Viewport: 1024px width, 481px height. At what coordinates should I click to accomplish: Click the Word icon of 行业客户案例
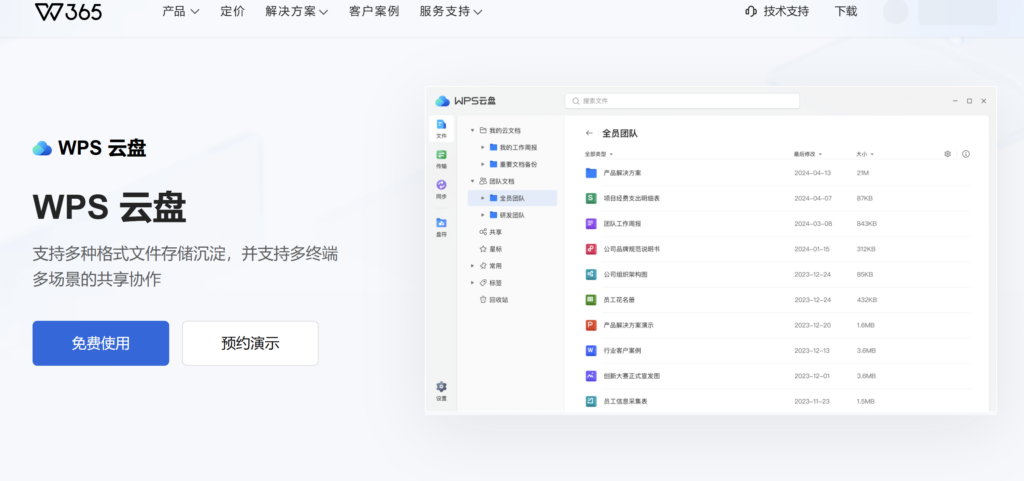[x=591, y=350]
